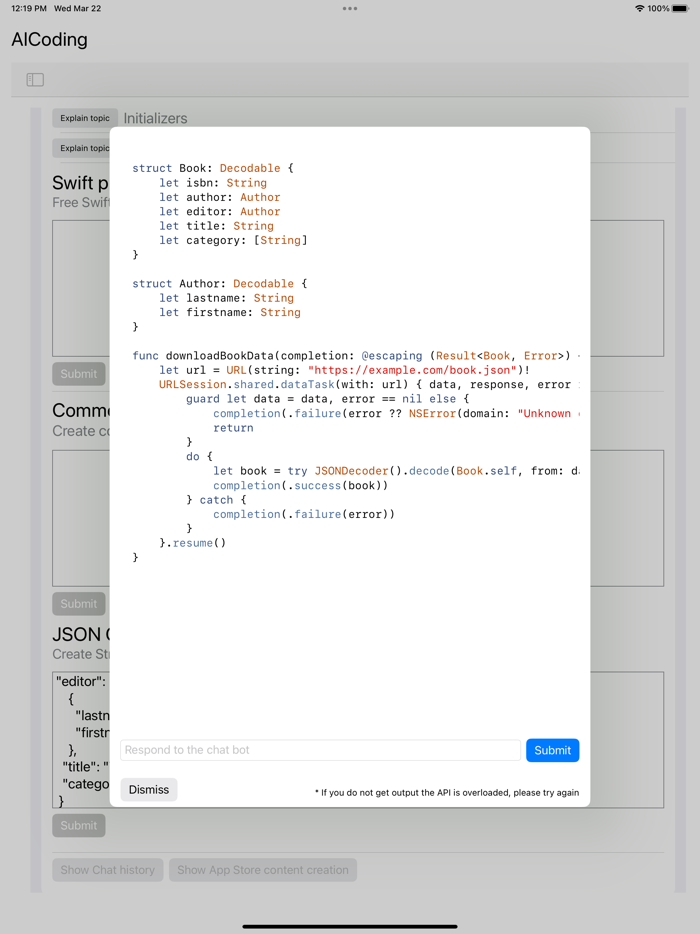The width and height of the screenshot is (700, 934).
Task: Dismiss the chat bot dialog
Action: [149, 789]
